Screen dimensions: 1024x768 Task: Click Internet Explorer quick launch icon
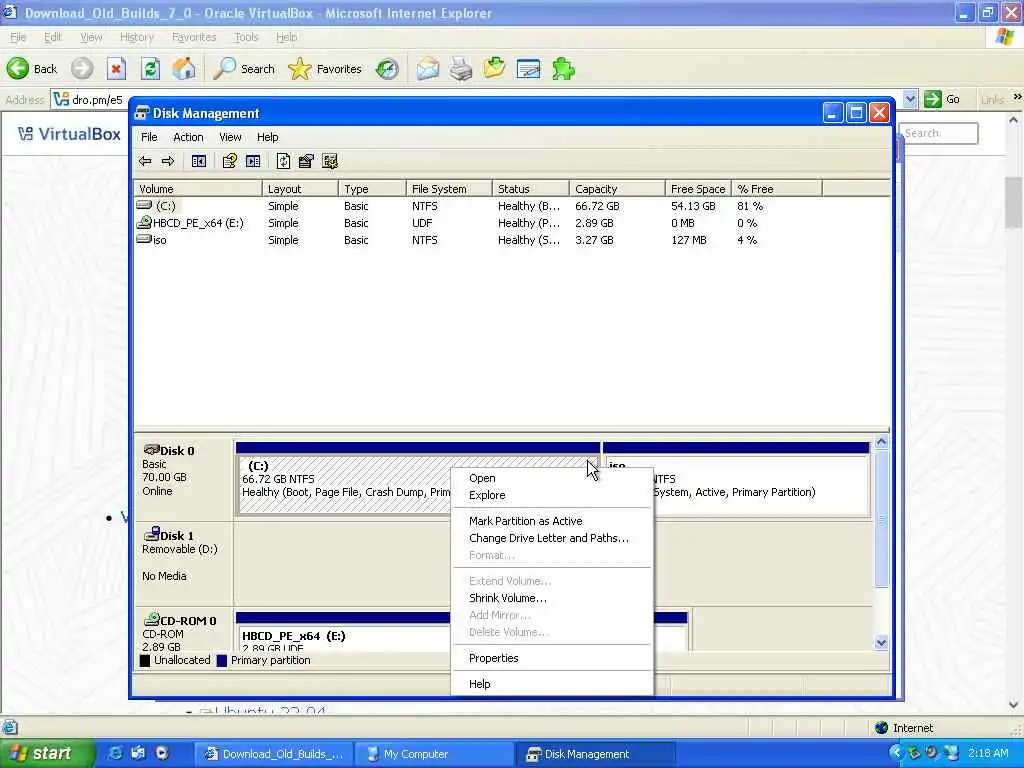(116, 753)
